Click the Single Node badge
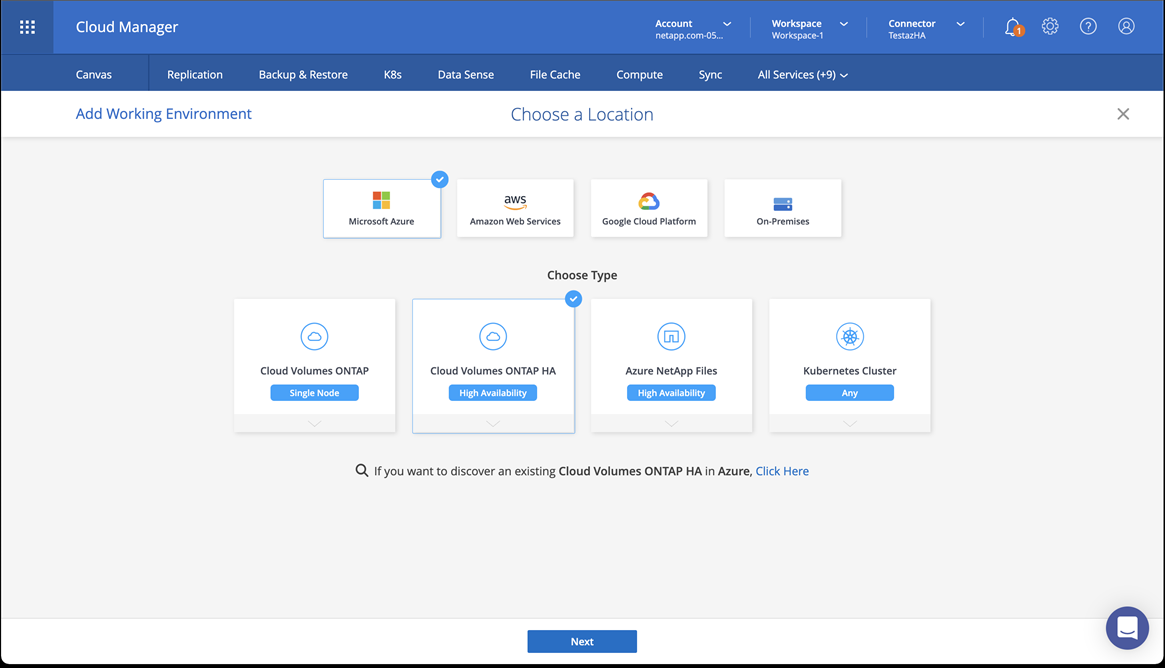Screen dimensions: 1165x668 (x=314, y=392)
